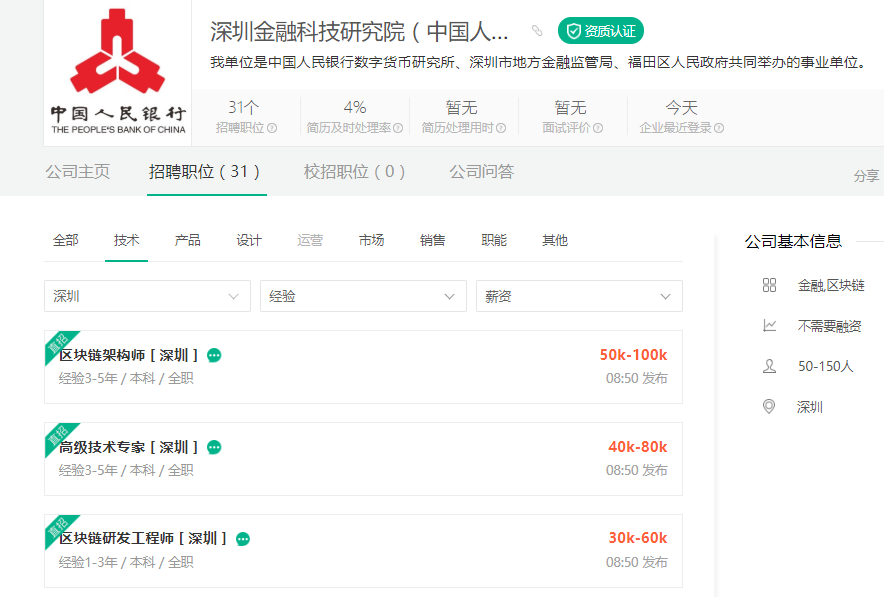
Task: Click the company description sentence 我单位是中国人民银行
Action: point(538,62)
